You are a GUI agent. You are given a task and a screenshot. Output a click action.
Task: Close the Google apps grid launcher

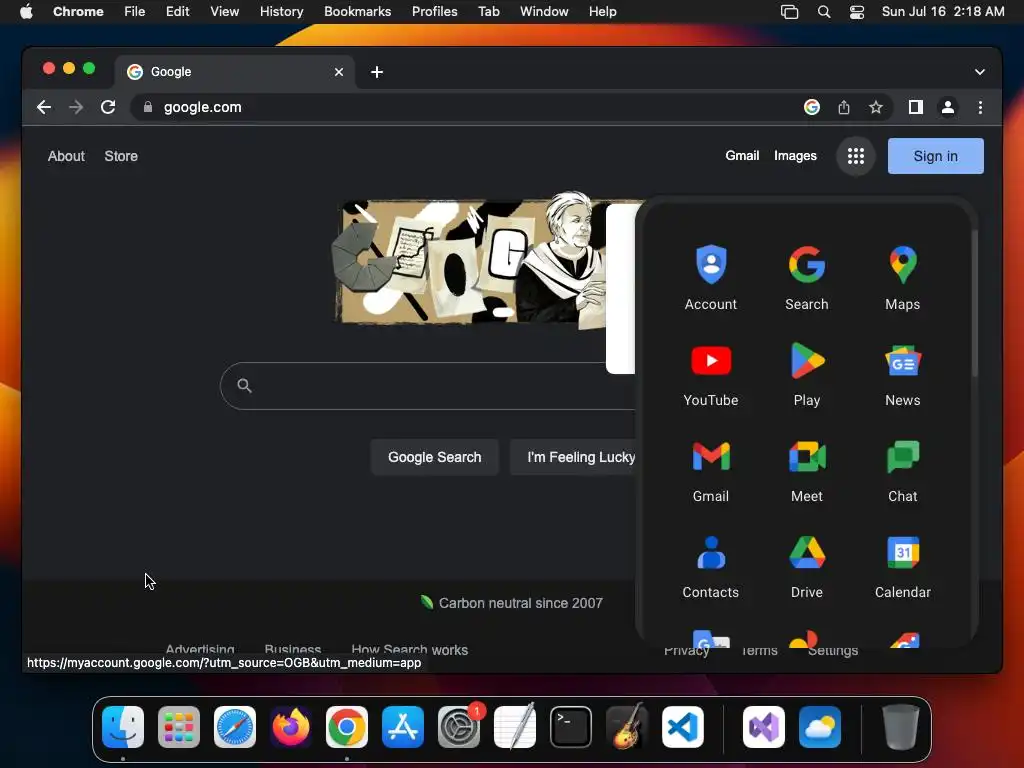point(856,156)
